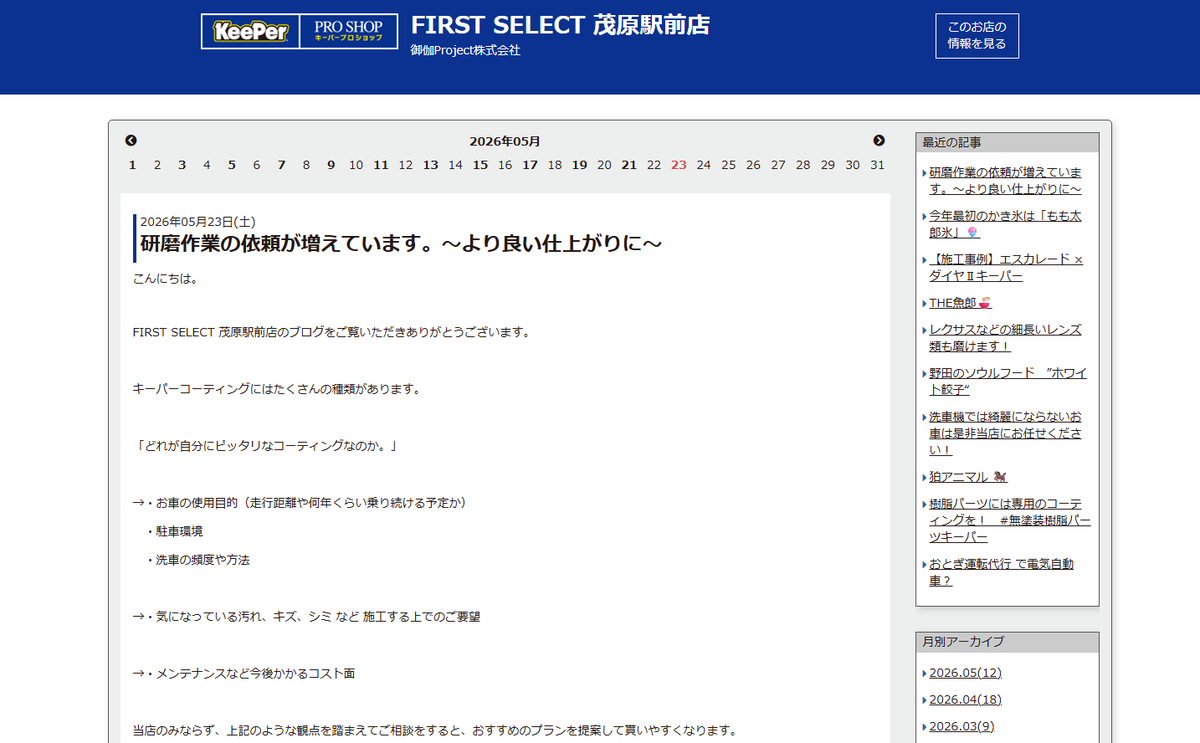Select day 15 in calendar
The width and height of the screenshot is (1200, 743).
click(480, 165)
